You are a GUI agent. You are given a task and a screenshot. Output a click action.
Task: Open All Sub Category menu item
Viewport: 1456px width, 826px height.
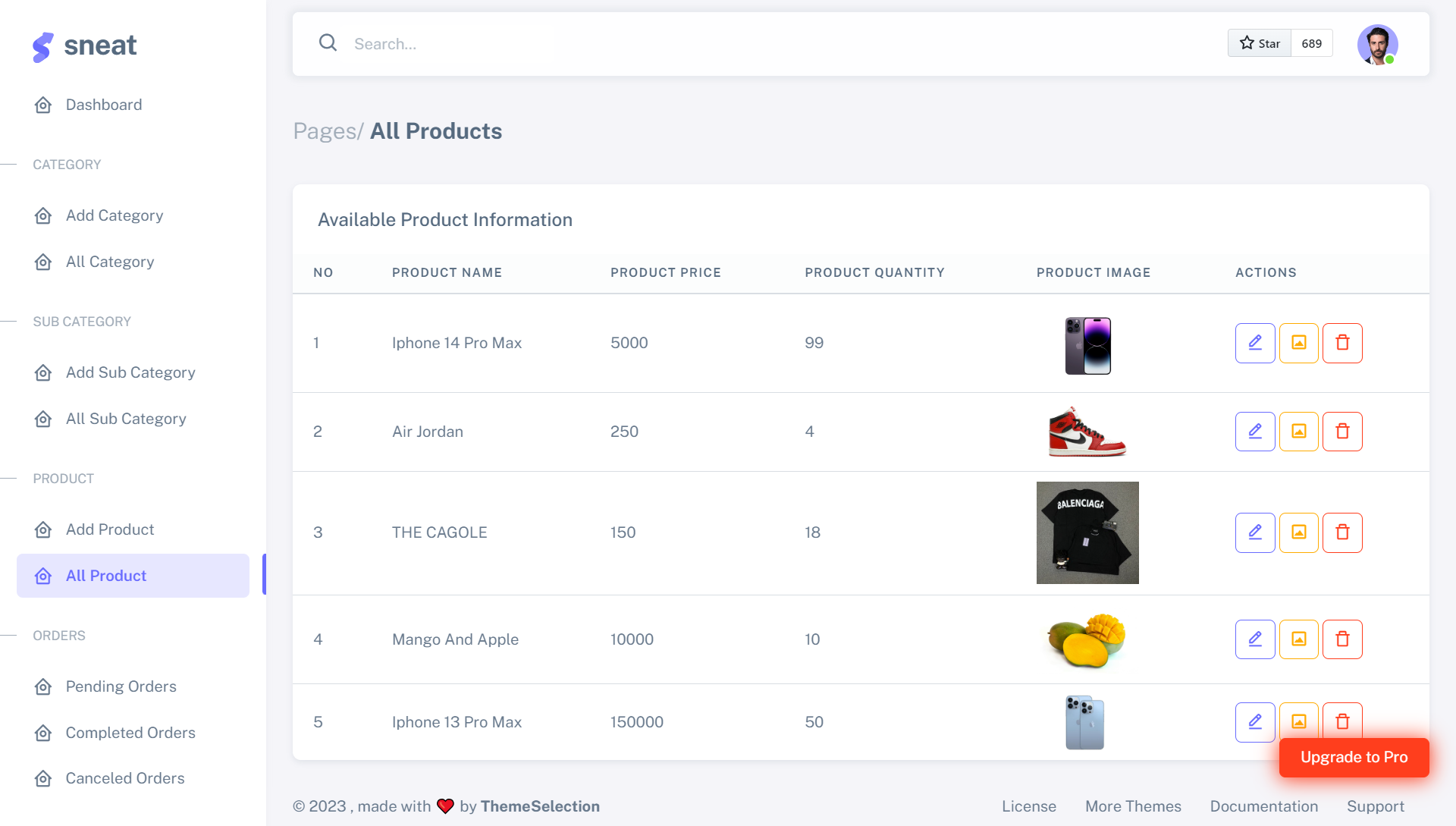point(126,419)
